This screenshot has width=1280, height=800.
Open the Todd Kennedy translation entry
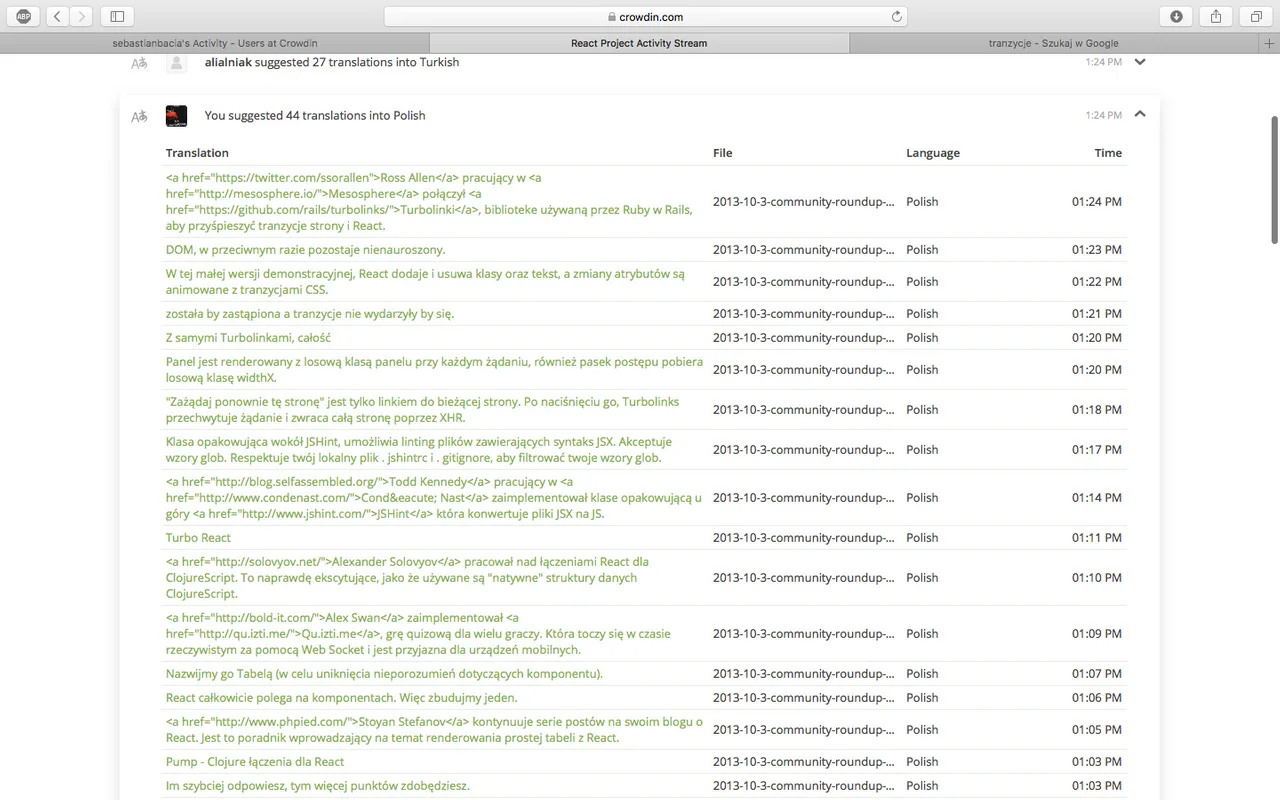click(x=434, y=498)
